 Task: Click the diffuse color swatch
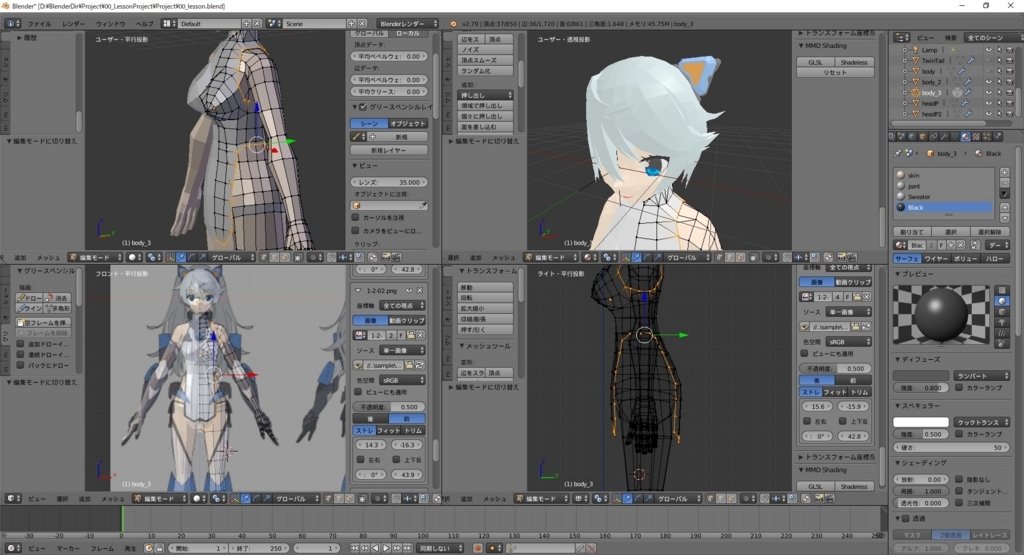tap(921, 375)
